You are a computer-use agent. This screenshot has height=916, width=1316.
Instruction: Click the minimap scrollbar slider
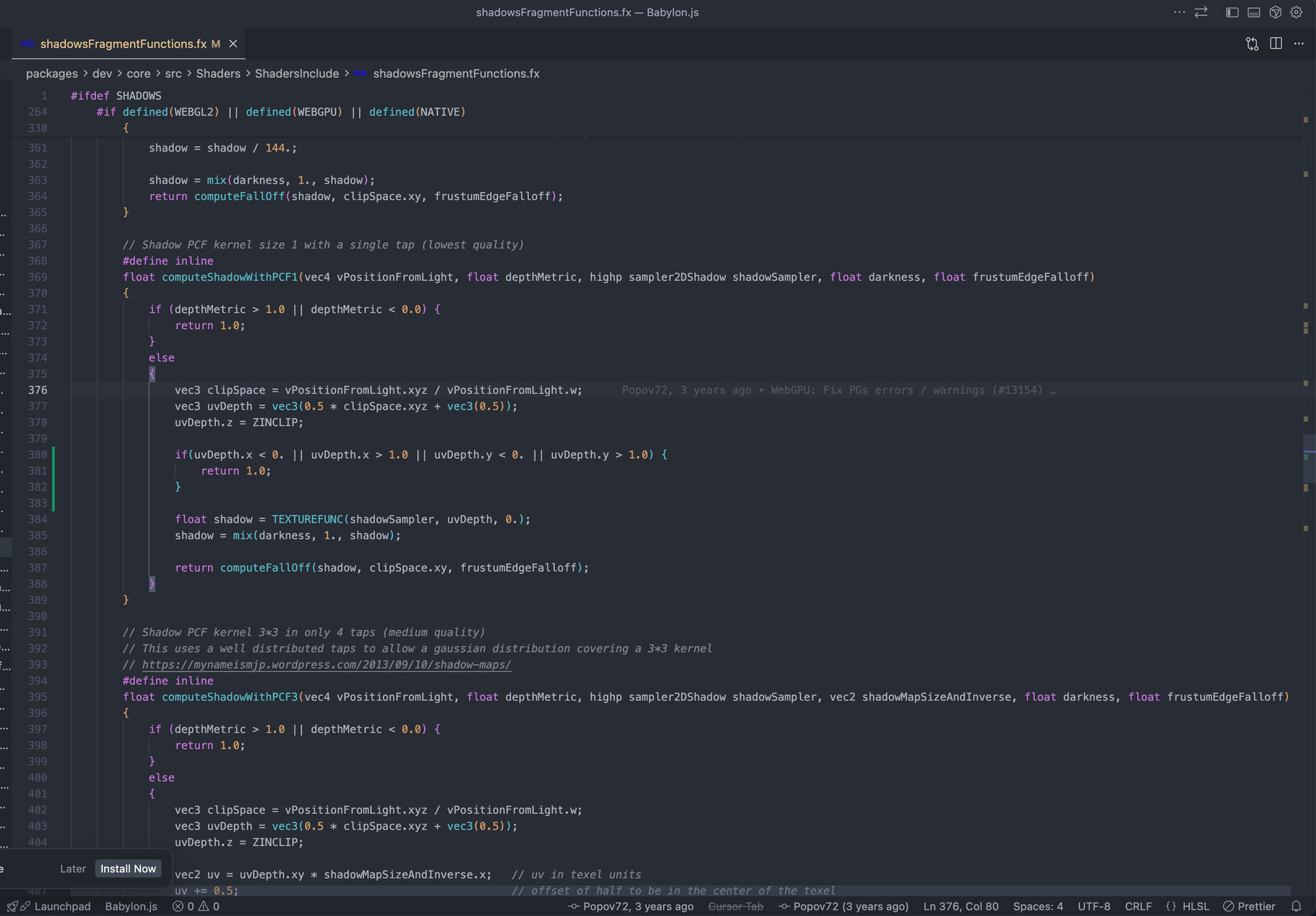(1309, 458)
